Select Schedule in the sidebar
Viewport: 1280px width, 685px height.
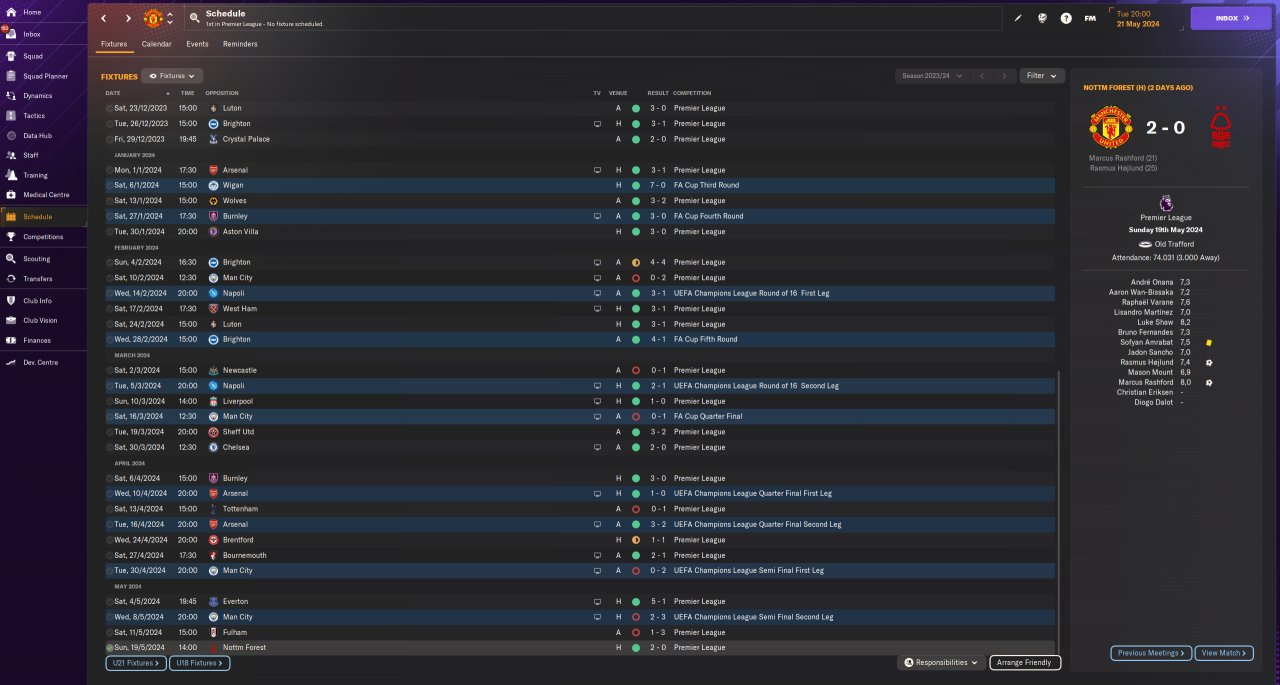[38, 216]
